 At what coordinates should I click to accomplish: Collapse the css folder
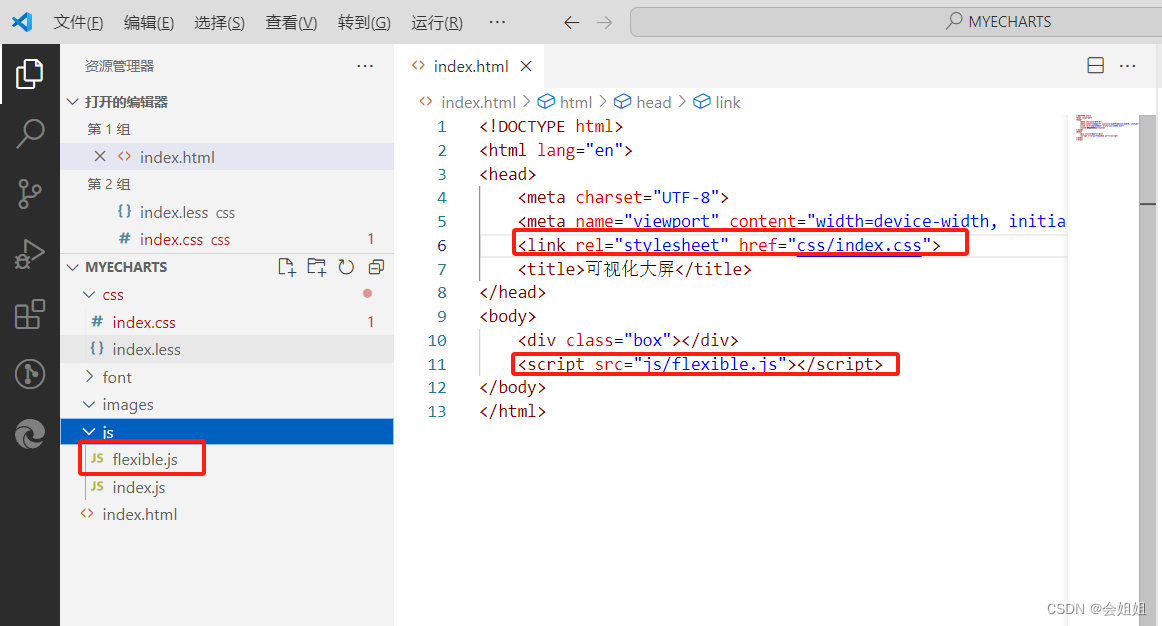[x=90, y=294]
